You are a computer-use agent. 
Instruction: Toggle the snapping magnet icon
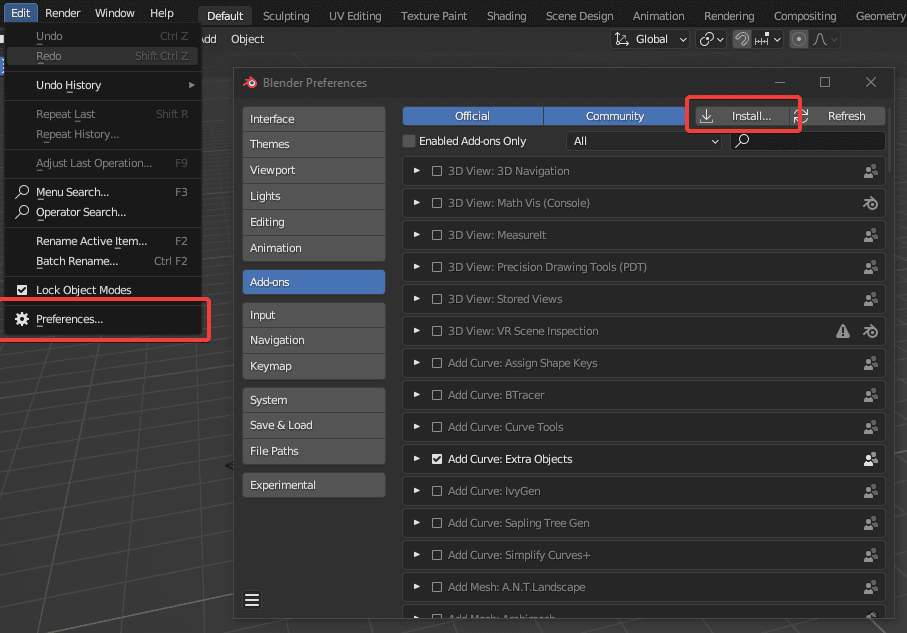click(742, 39)
